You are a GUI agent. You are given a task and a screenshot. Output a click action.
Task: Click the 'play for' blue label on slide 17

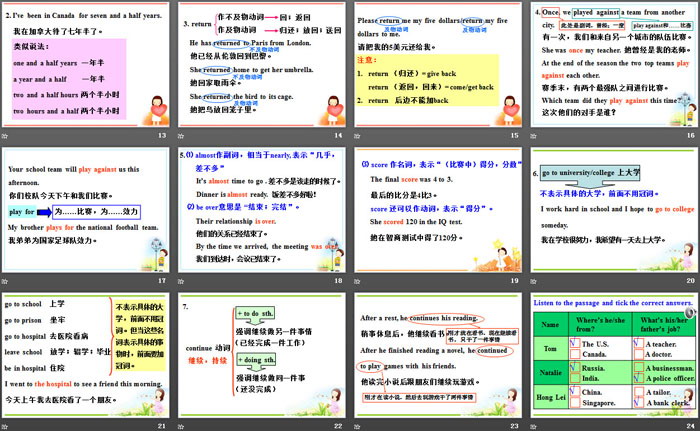click(x=28, y=211)
